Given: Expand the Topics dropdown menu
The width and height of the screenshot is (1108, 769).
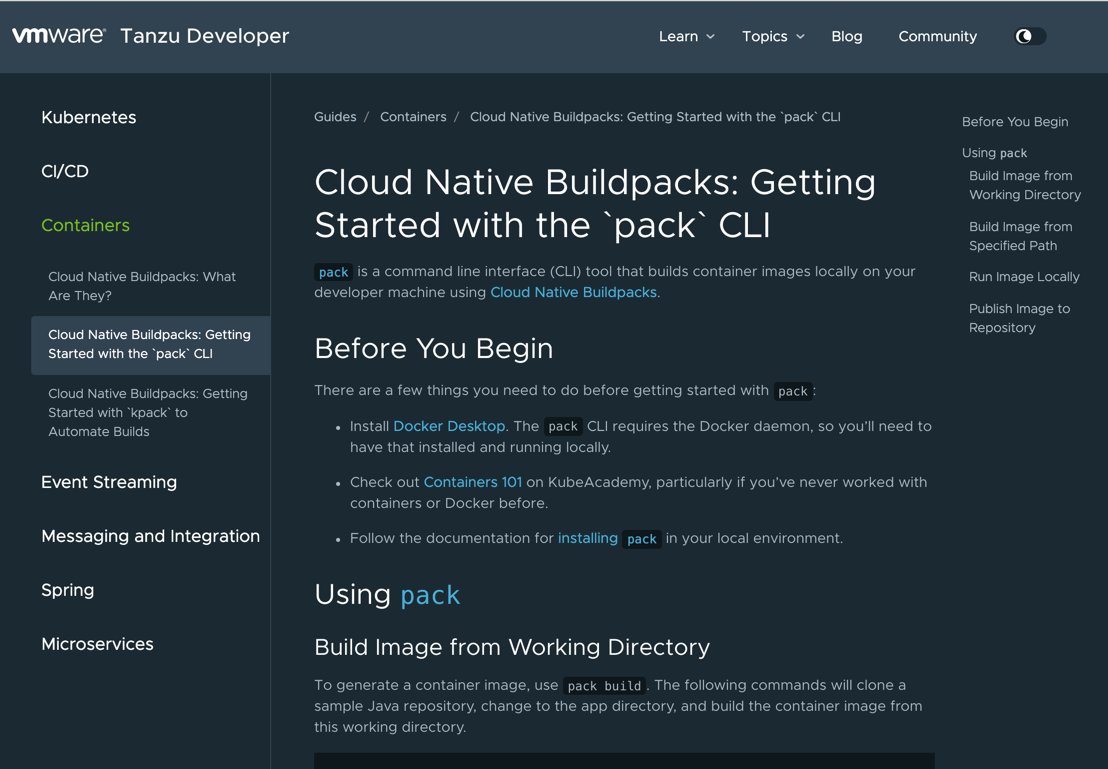Looking at the screenshot, I should [773, 36].
